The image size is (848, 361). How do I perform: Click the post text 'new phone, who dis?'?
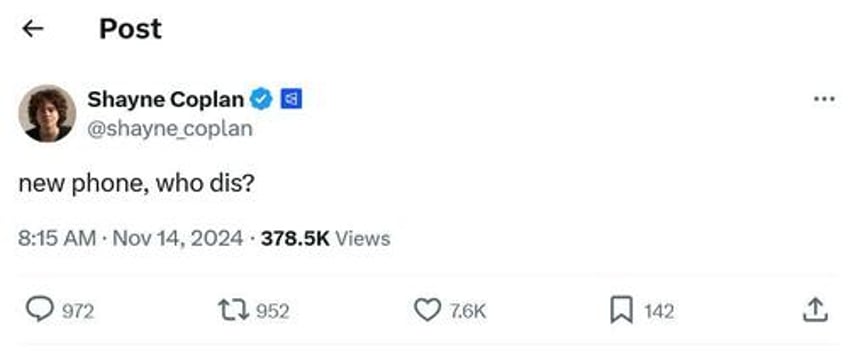pyautogui.click(x=136, y=184)
